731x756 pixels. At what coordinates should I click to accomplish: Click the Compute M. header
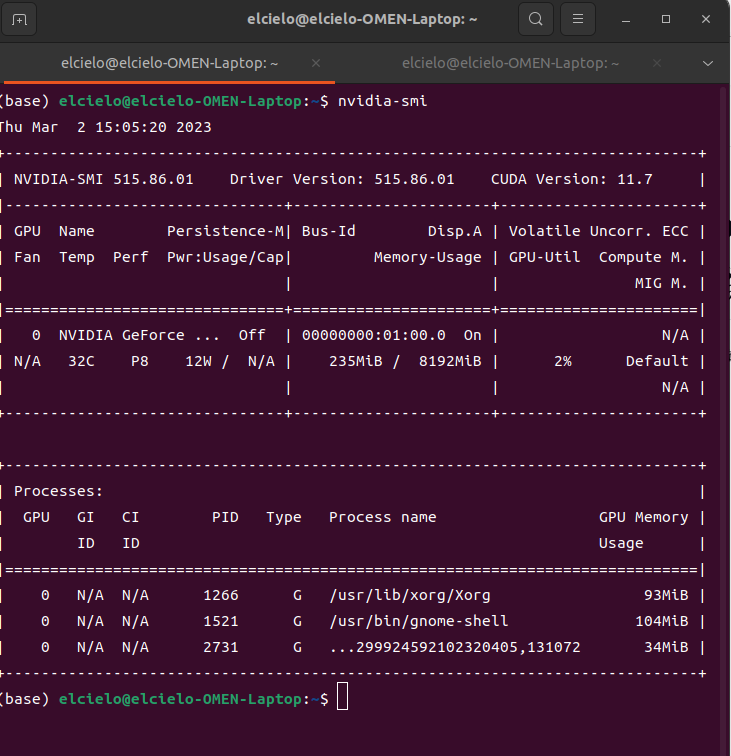click(x=643, y=257)
